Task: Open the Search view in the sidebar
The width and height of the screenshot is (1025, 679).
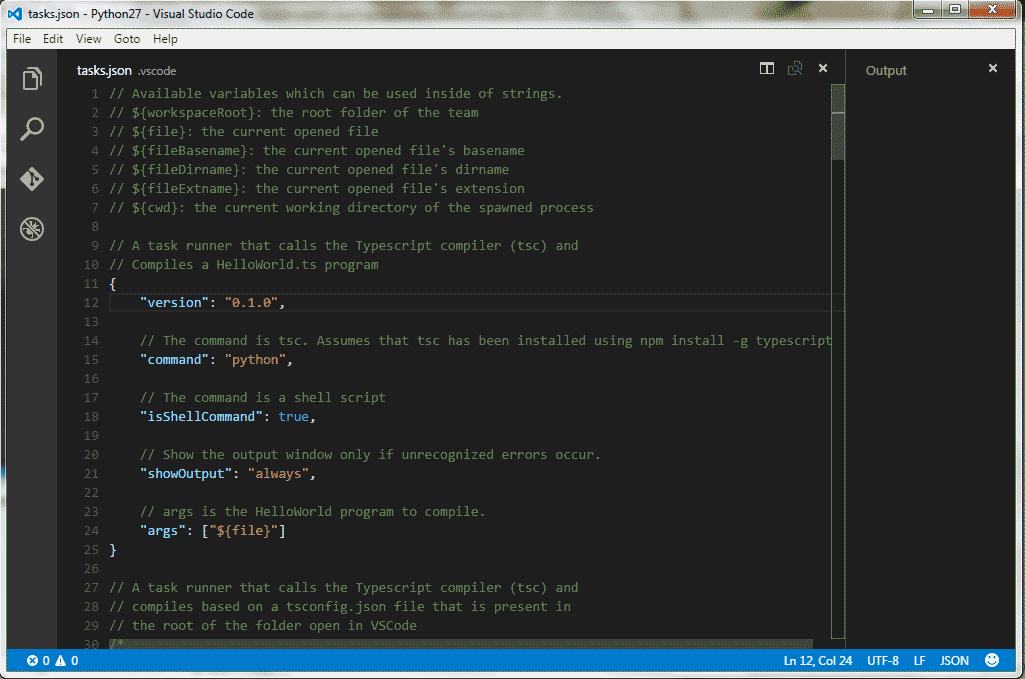Action: pos(31,129)
